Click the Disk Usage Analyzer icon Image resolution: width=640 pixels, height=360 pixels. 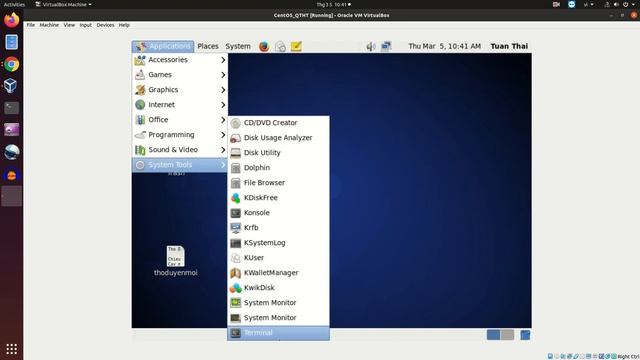[236, 138]
